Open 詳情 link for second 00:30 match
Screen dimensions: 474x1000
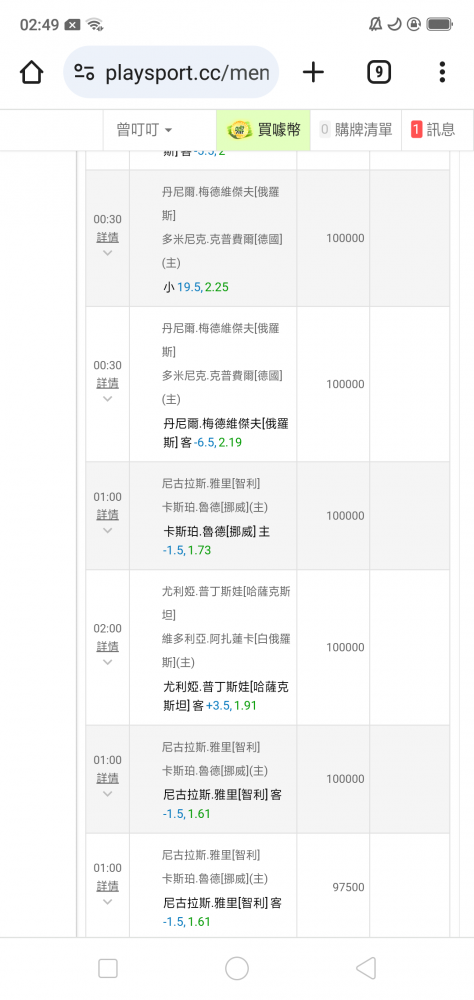(107, 383)
